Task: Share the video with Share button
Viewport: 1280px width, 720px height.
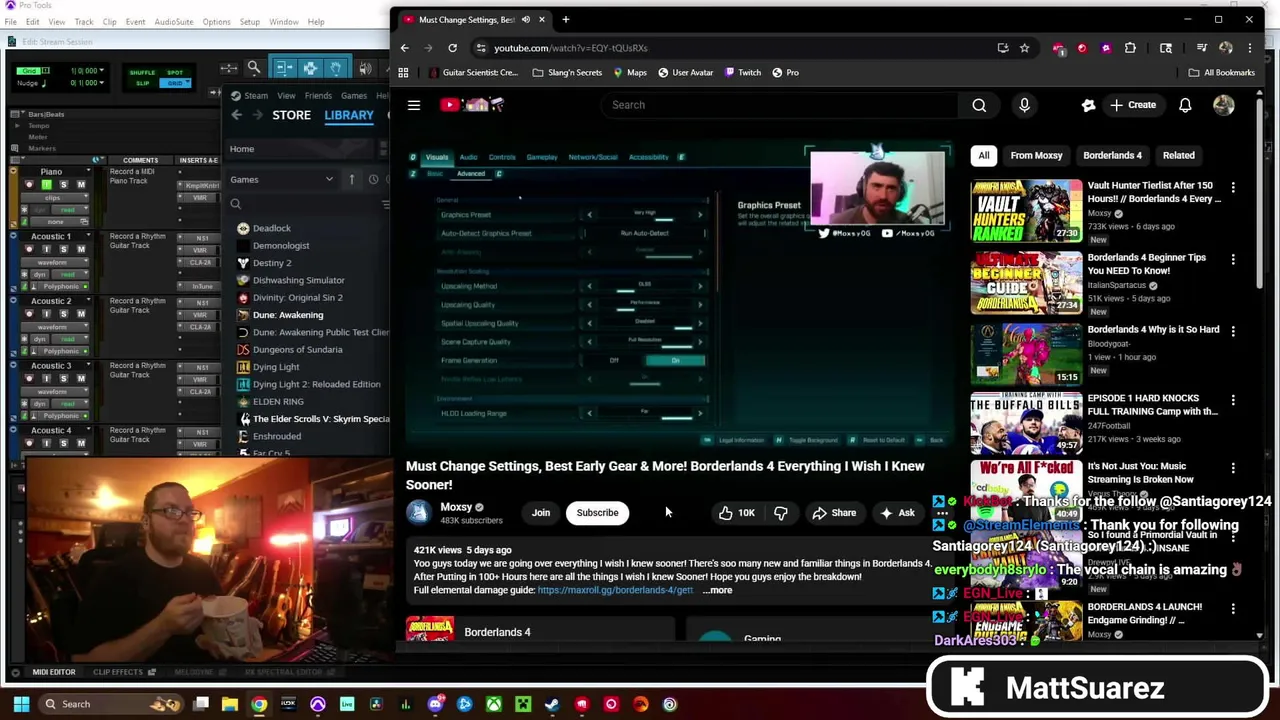Action: (x=834, y=513)
